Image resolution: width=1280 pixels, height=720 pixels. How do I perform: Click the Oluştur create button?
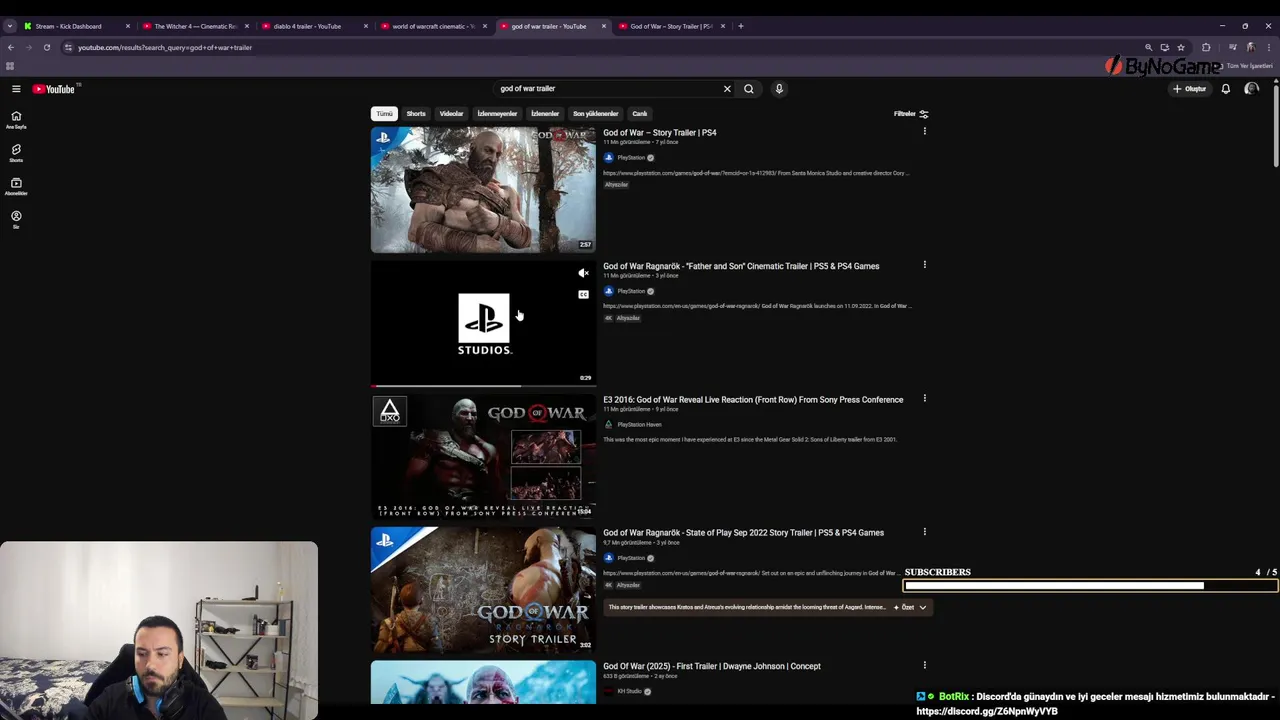click(1190, 89)
